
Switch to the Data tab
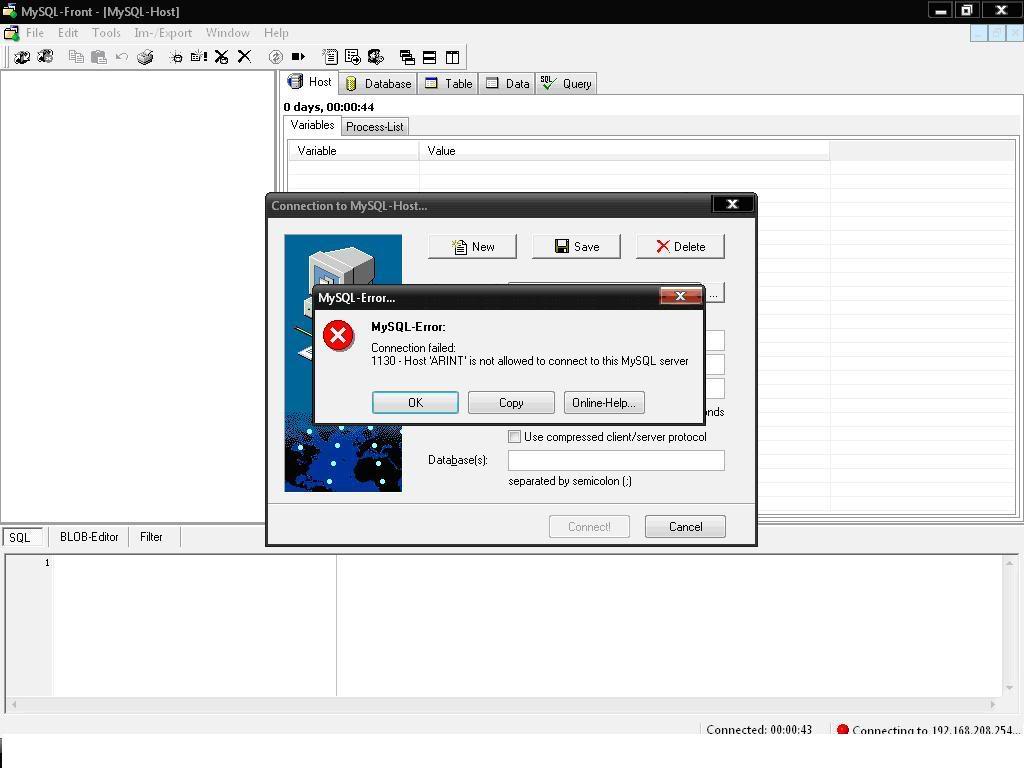pyautogui.click(x=507, y=84)
